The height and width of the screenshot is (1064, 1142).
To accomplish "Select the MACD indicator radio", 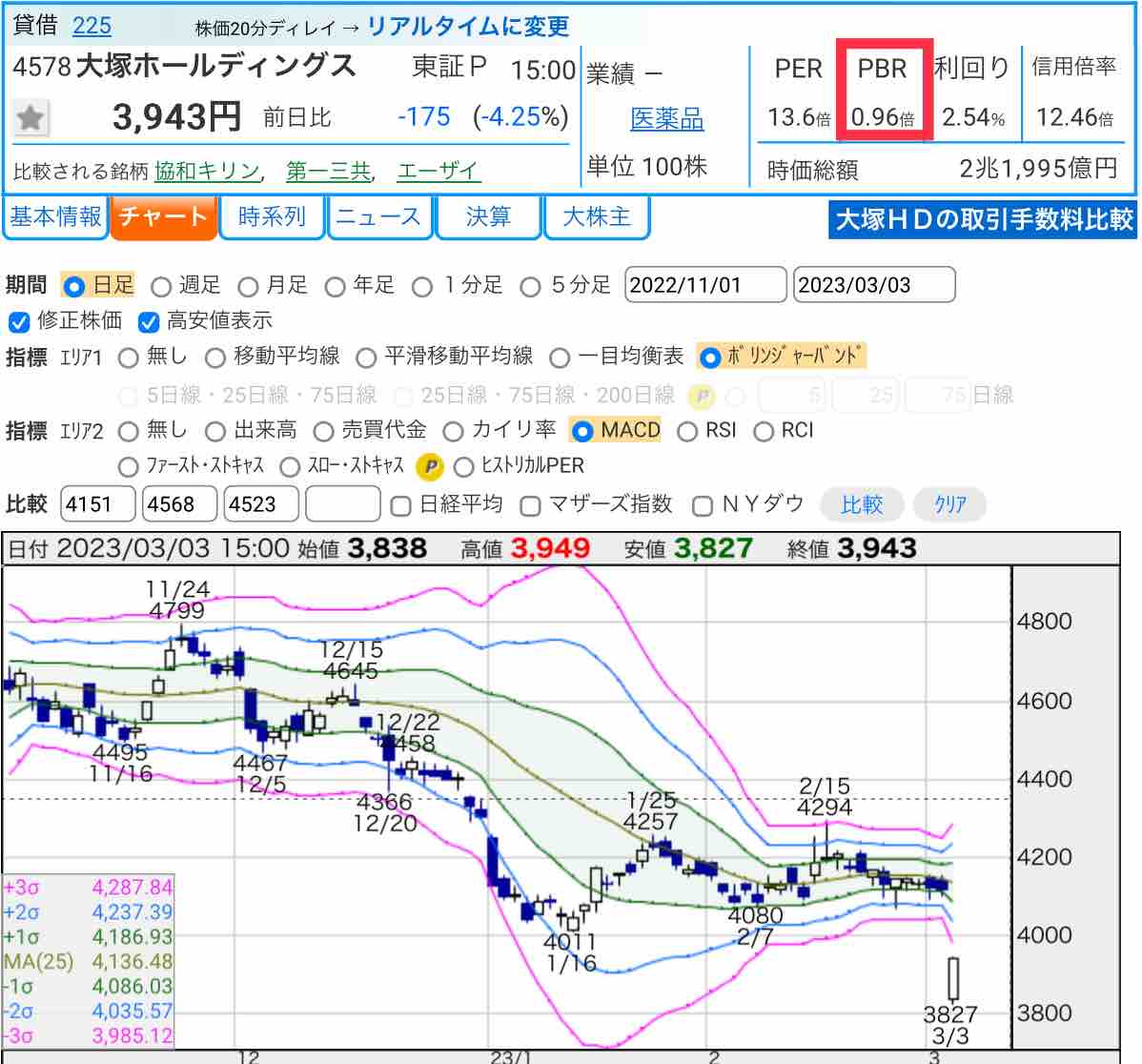I will pyautogui.click(x=581, y=432).
